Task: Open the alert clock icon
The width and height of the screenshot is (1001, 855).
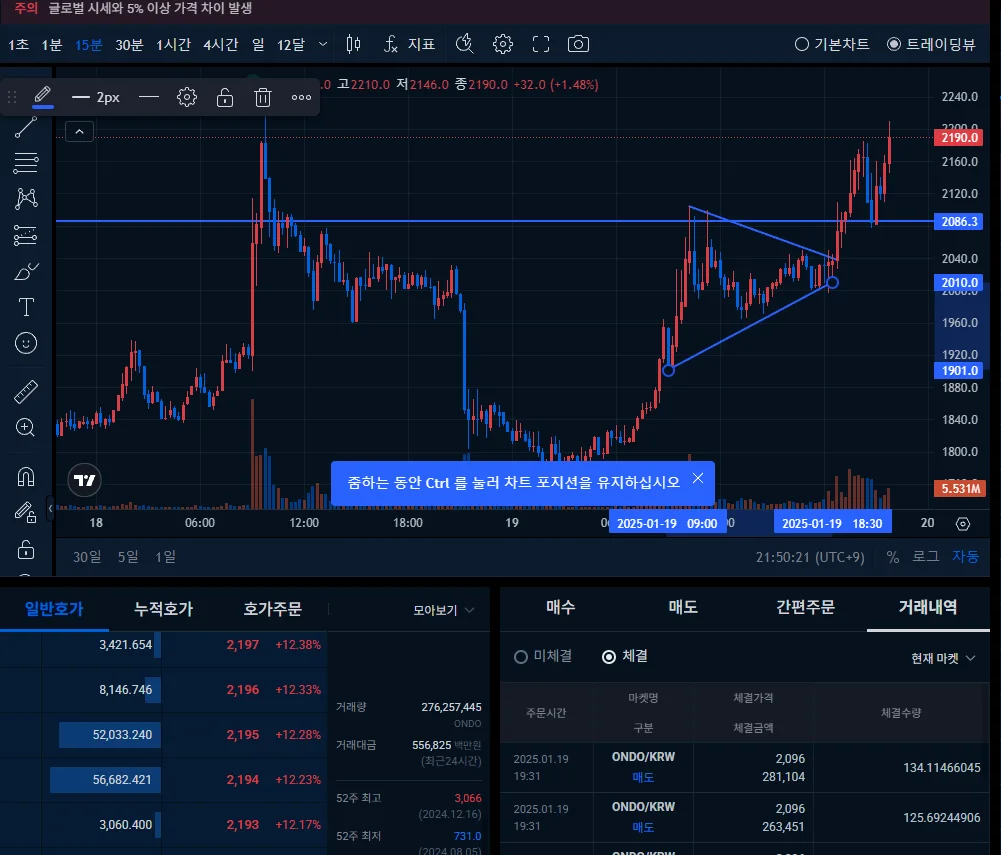Action: click(x=465, y=44)
